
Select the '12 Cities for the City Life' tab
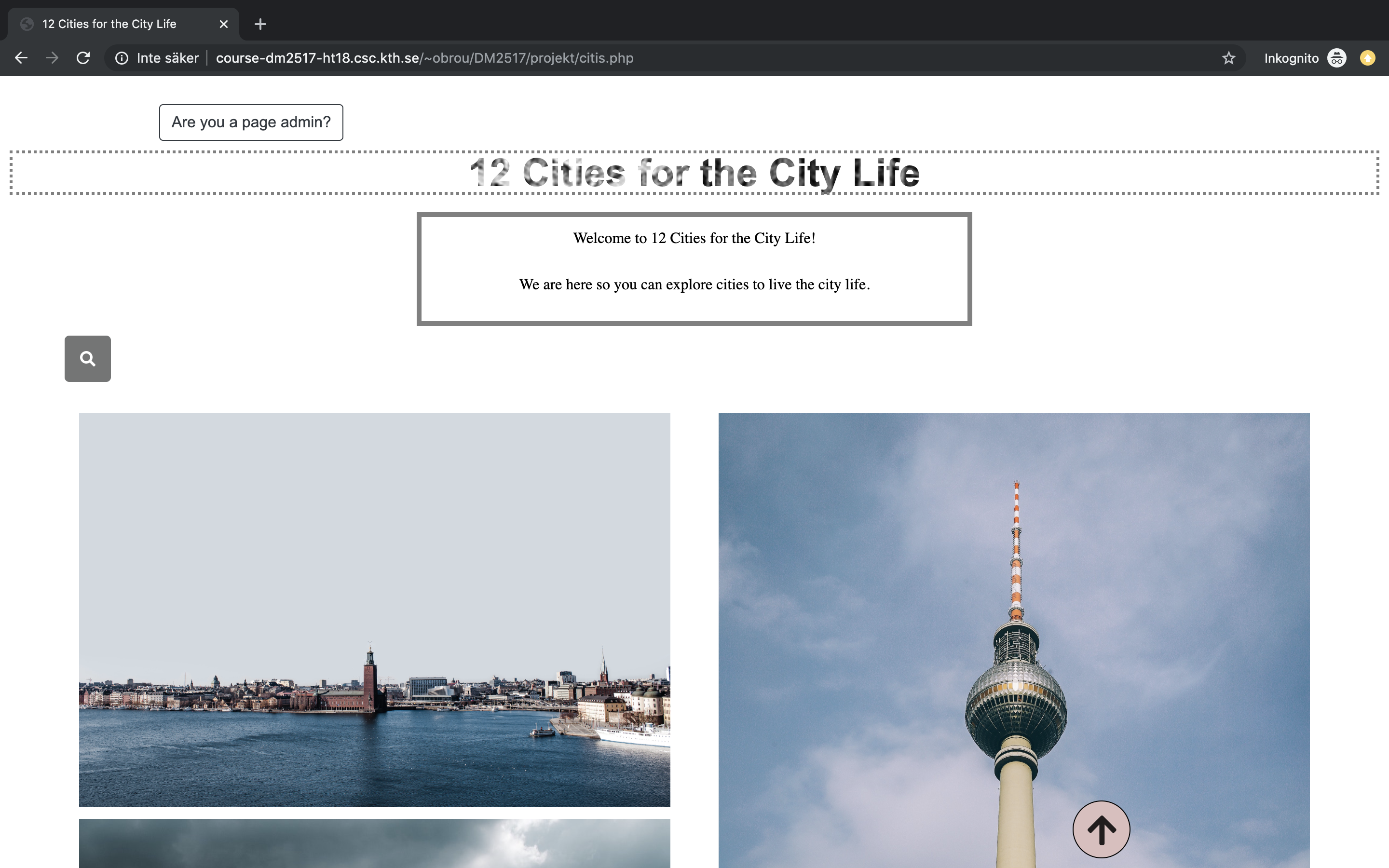click(x=109, y=24)
